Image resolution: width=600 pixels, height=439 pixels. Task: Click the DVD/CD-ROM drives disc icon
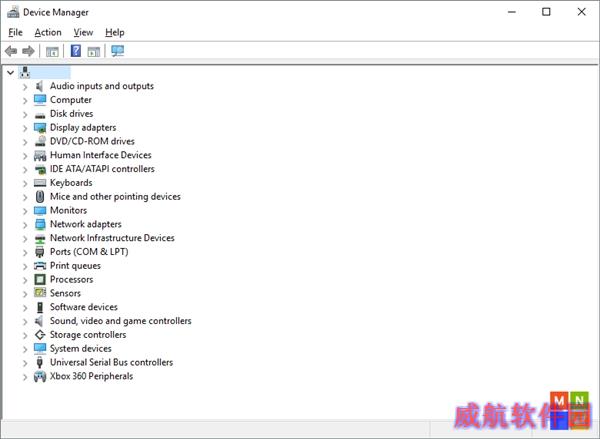(x=40, y=141)
